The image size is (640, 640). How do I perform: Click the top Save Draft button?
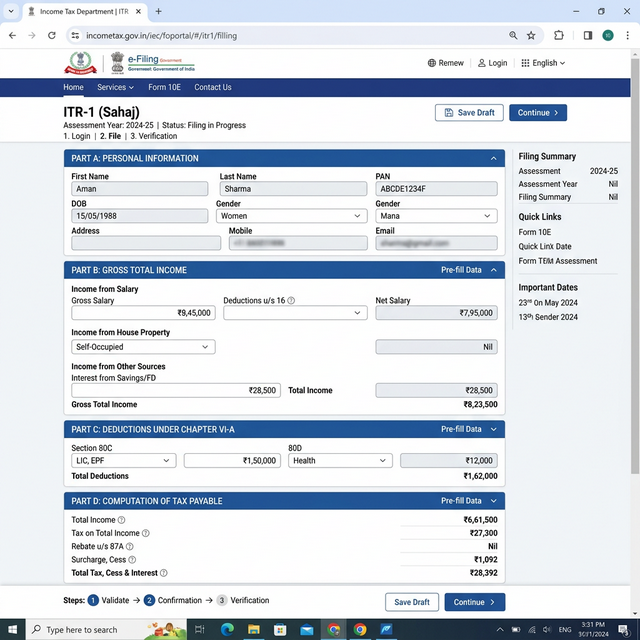pyautogui.click(x=469, y=113)
